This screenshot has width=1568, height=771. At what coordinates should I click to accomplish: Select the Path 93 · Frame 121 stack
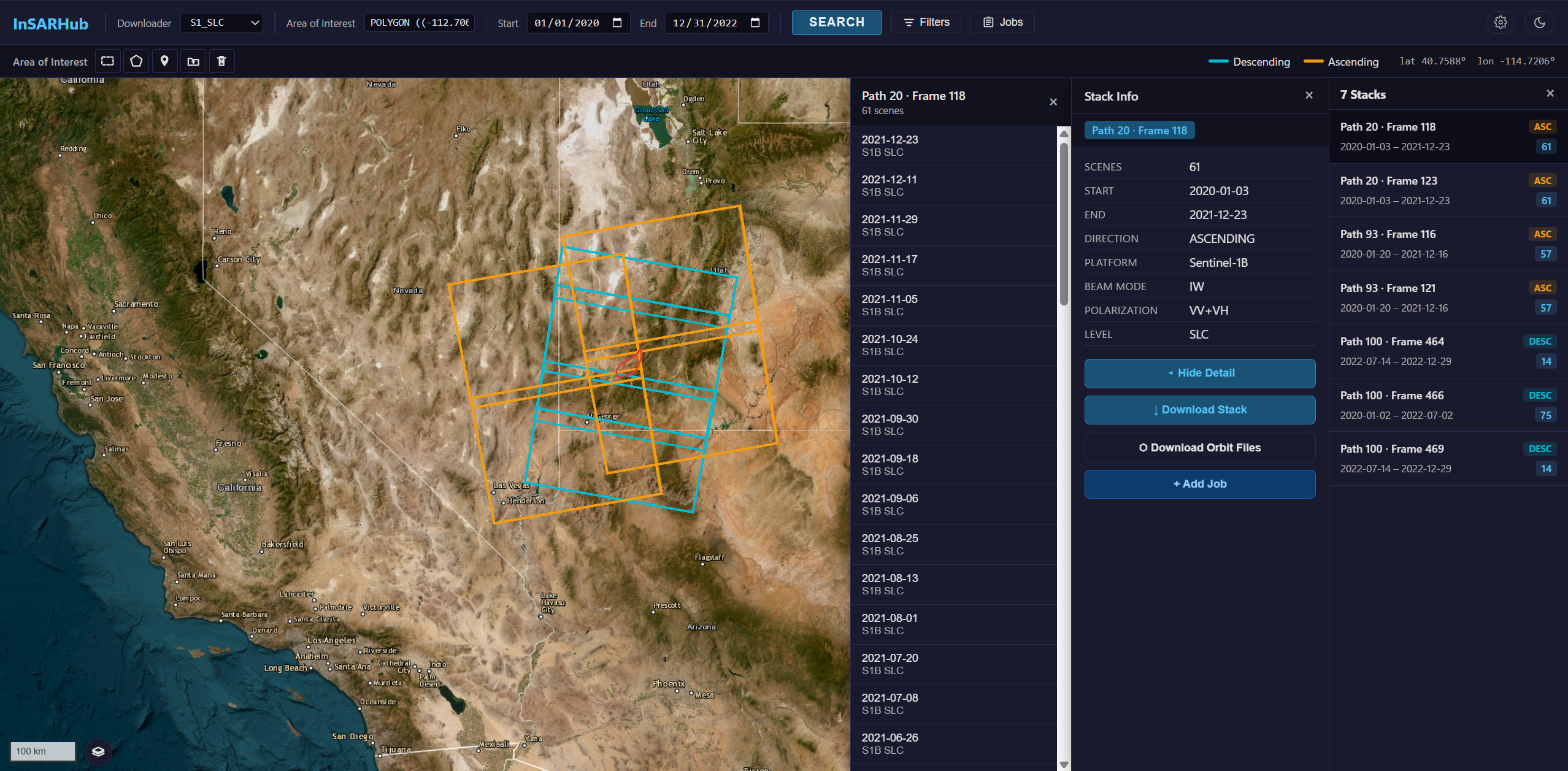point(1448,297)
